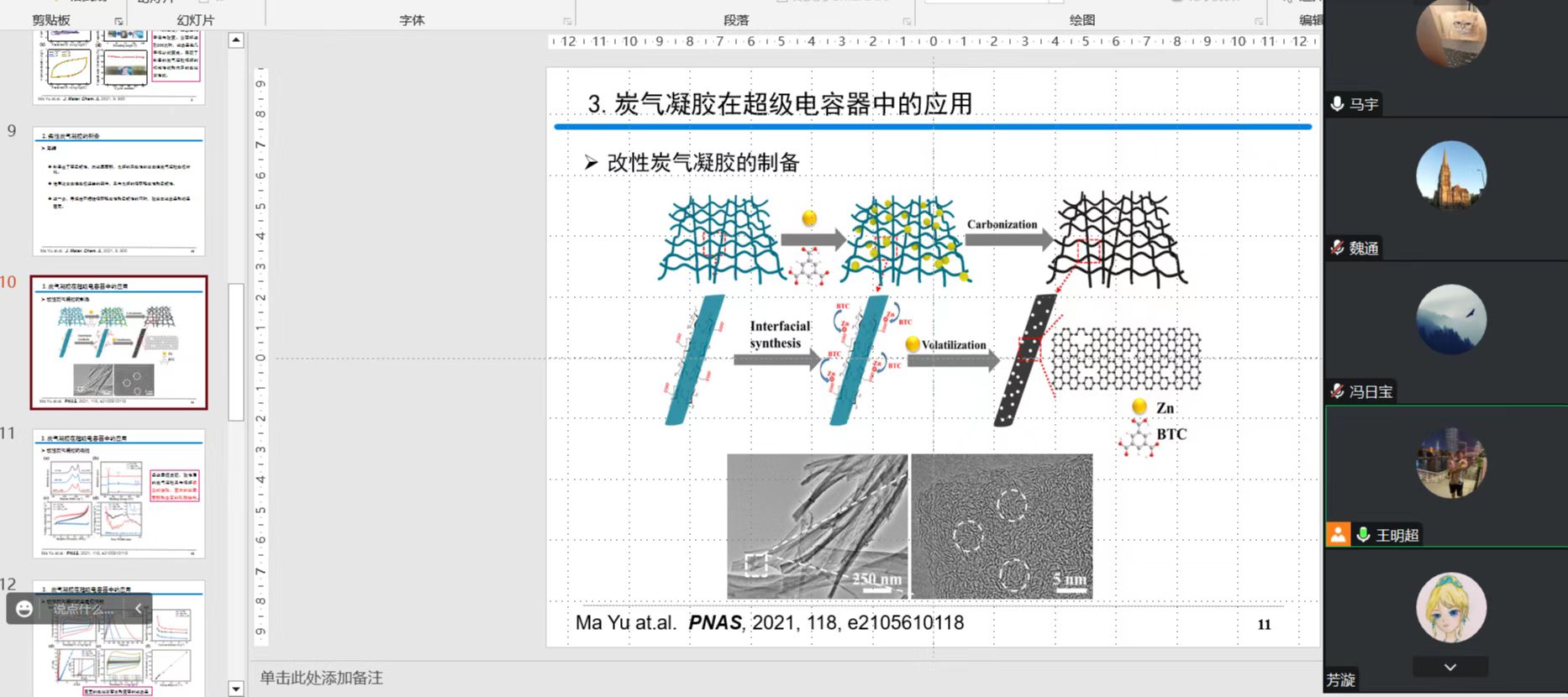Toggle 冯日宝's muted microphone
Screen dimensions: 1568x697
(x=1337, y=391)
